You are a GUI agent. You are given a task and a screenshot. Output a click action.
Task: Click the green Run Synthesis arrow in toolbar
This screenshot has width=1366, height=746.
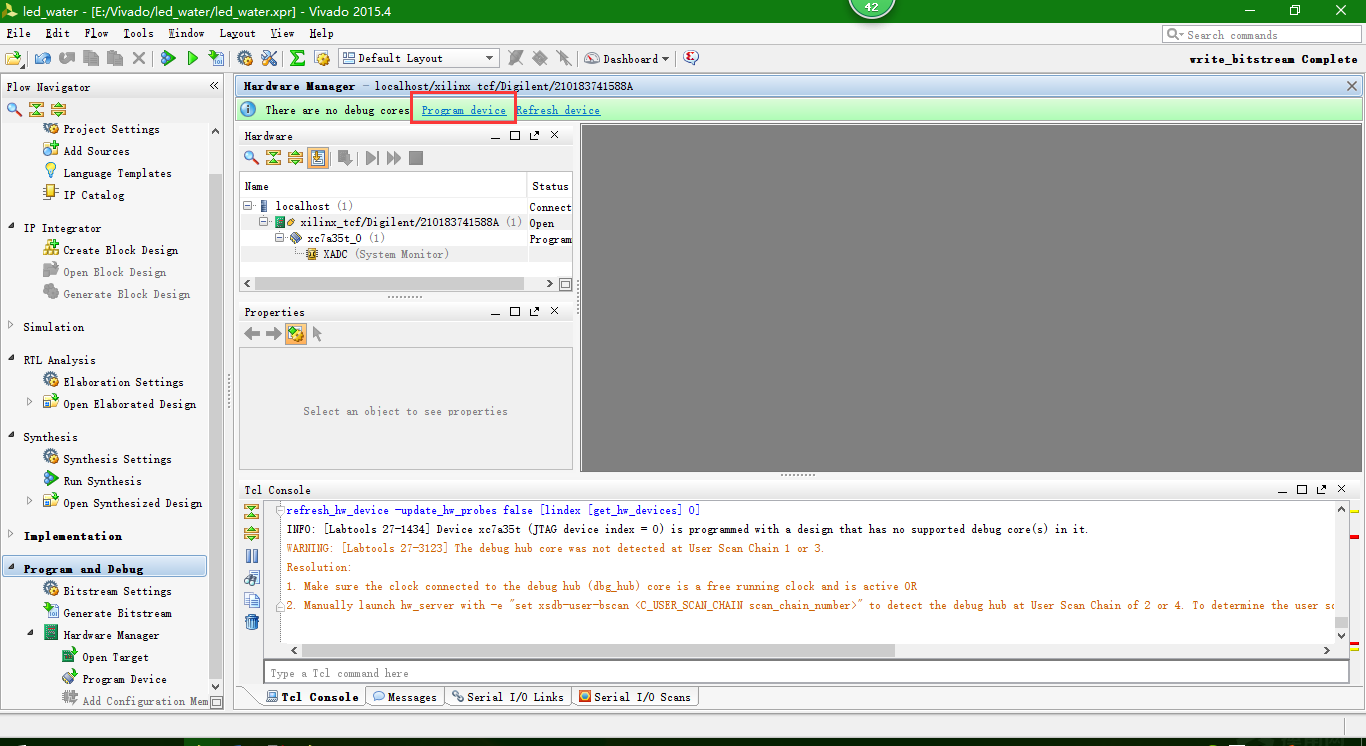point(168,59)
